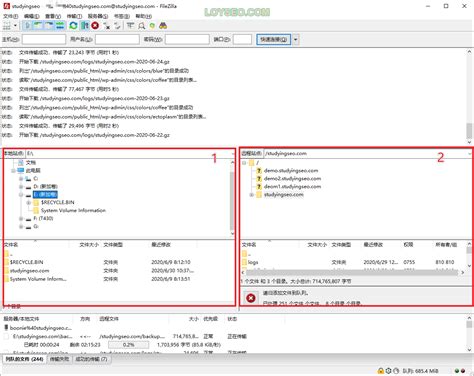Switch to 成功的传输 (7) tab
Image resolution: width=474 pixels, height=376 pixels.
(91, 359)
